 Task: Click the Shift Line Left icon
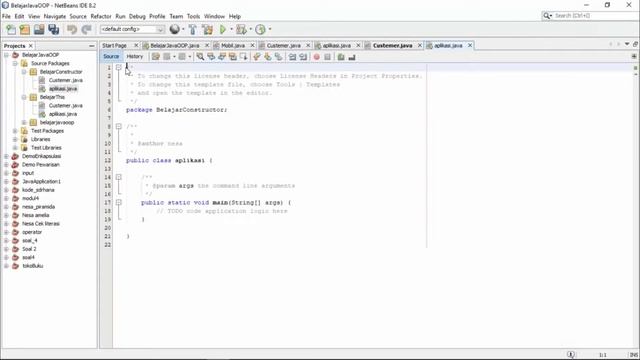point(292,57)
